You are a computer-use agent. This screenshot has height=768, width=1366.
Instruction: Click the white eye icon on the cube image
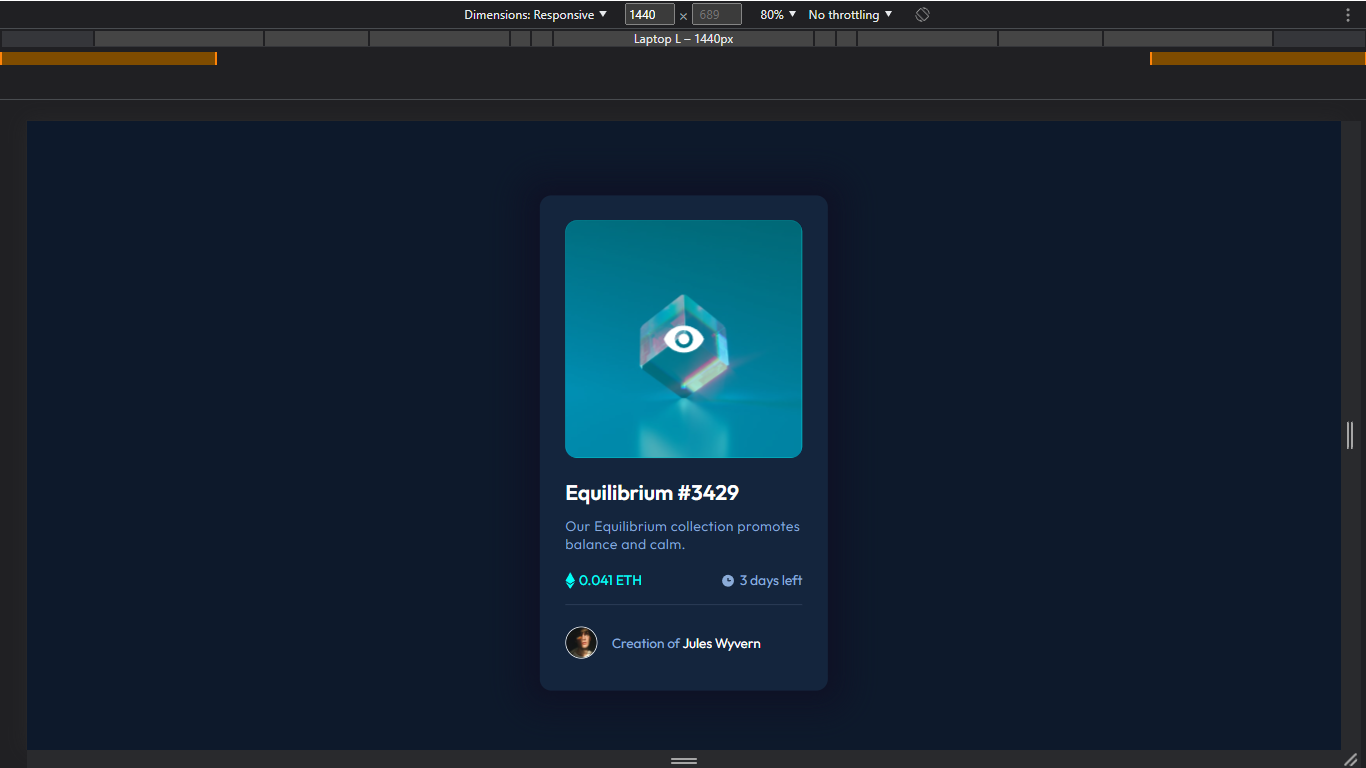tap(684, 339)
